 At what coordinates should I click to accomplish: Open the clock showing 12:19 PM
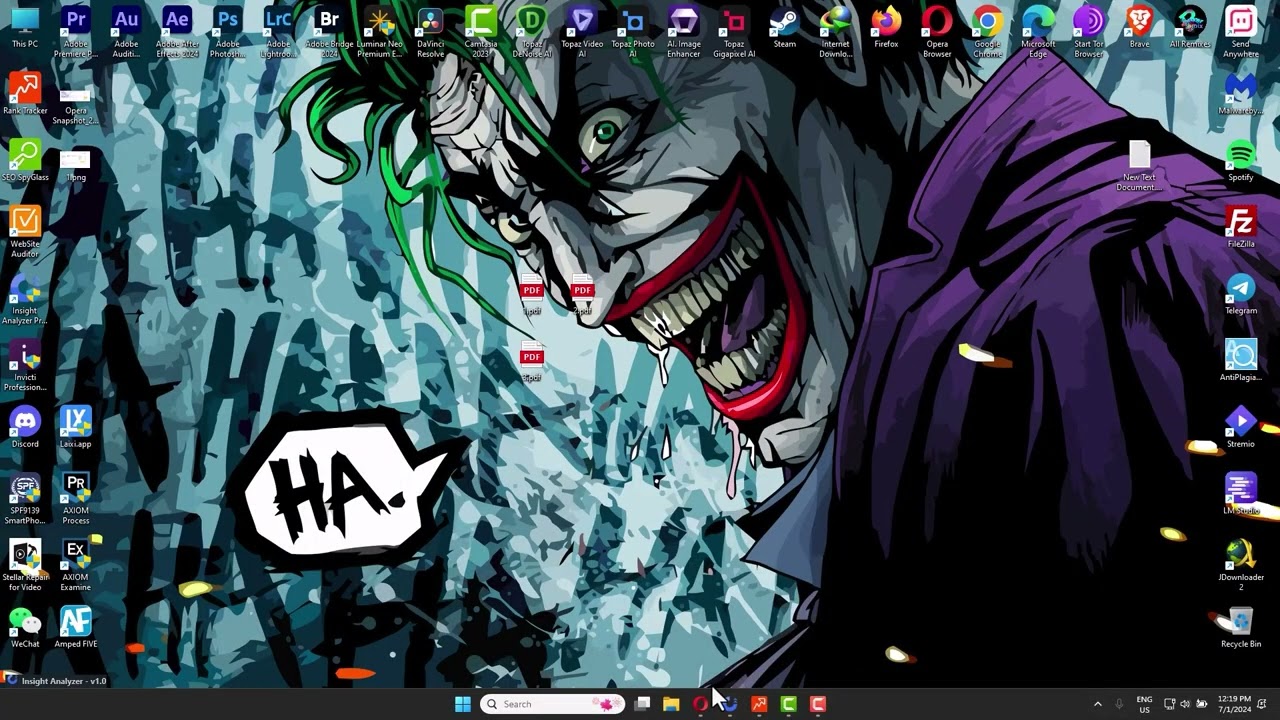tap(1235, 704)
